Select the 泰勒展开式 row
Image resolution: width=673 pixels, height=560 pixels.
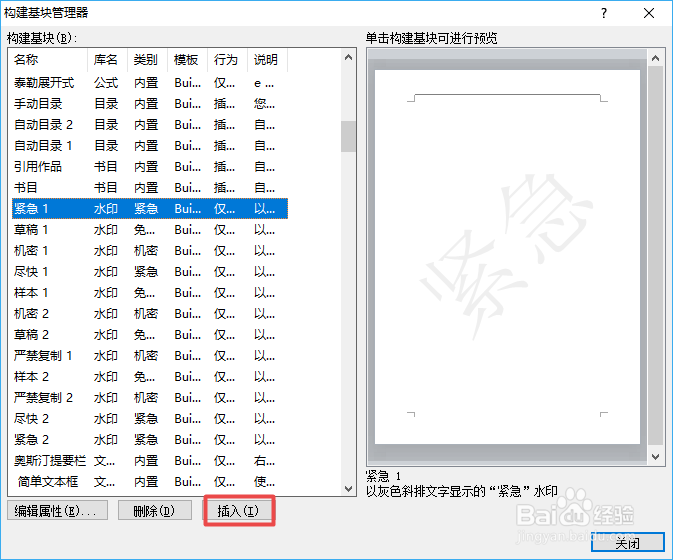coord(150,82)
